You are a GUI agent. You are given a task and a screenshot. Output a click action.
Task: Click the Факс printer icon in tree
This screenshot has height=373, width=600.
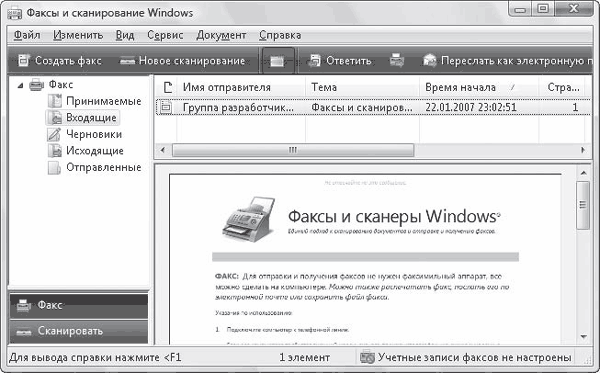pos(37,85)
